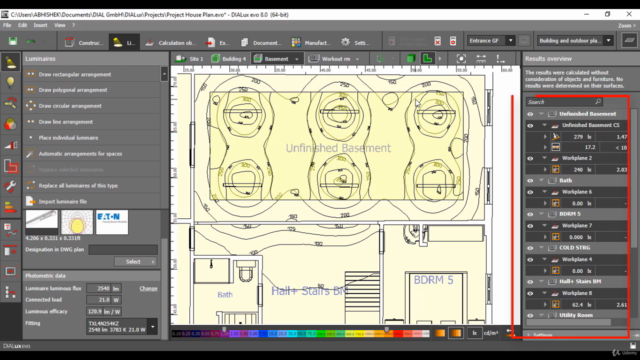Click the Change link beside luminous flux
The width and height of the screenshot is (640, 360).
tap(148, 288)
